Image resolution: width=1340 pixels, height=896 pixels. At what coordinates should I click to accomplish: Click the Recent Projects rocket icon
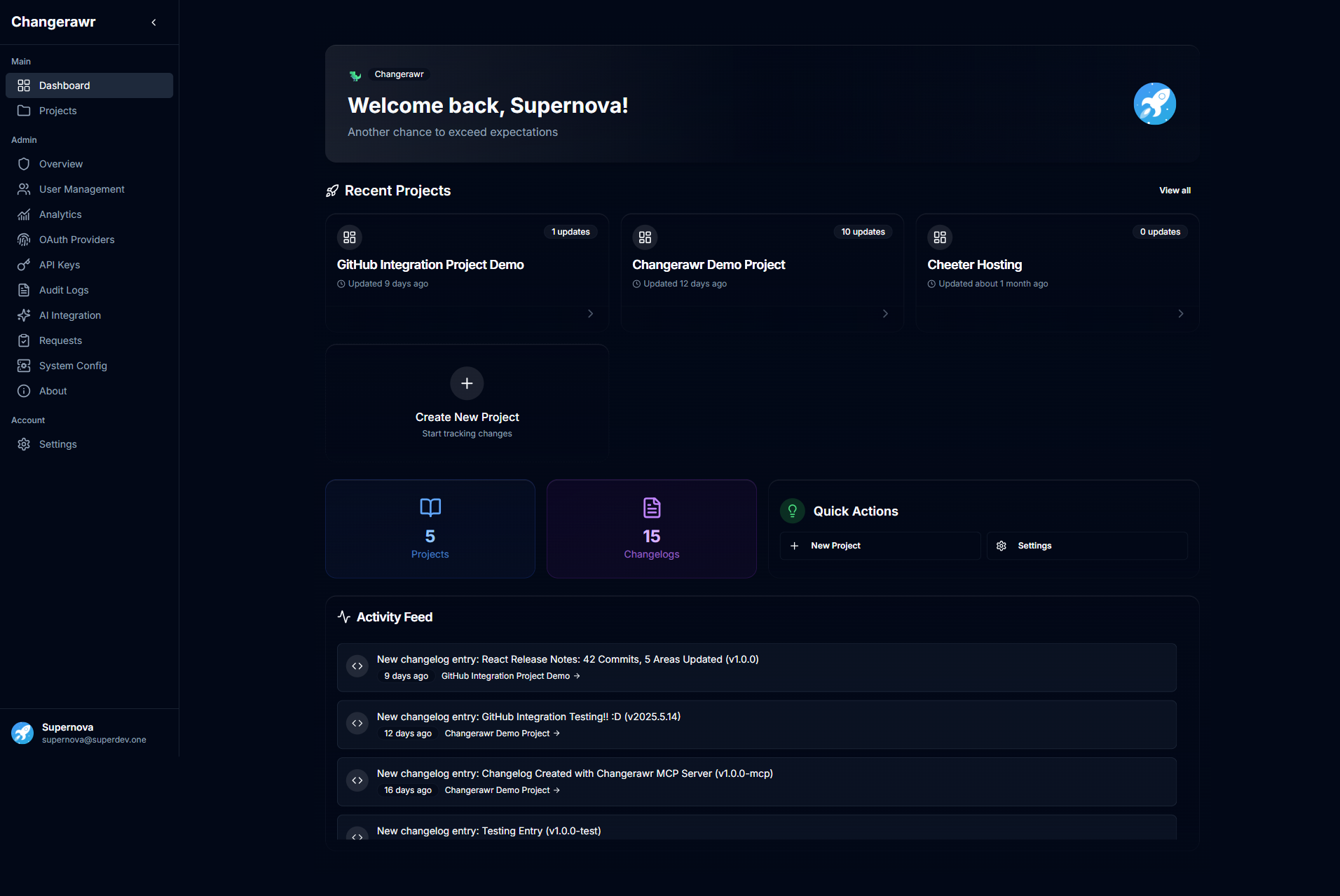[x=332, y=191]
